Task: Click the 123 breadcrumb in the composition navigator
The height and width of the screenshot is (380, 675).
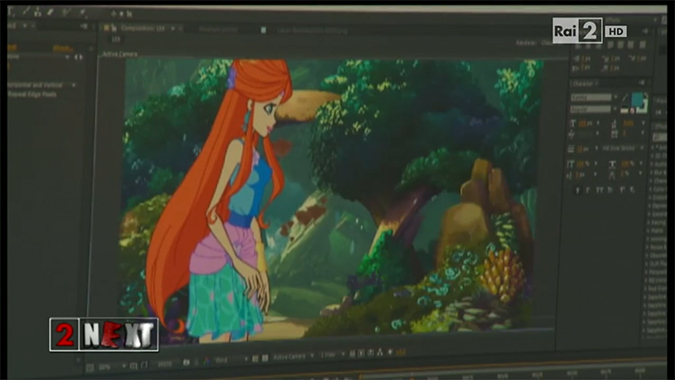Action: [115, 39]
